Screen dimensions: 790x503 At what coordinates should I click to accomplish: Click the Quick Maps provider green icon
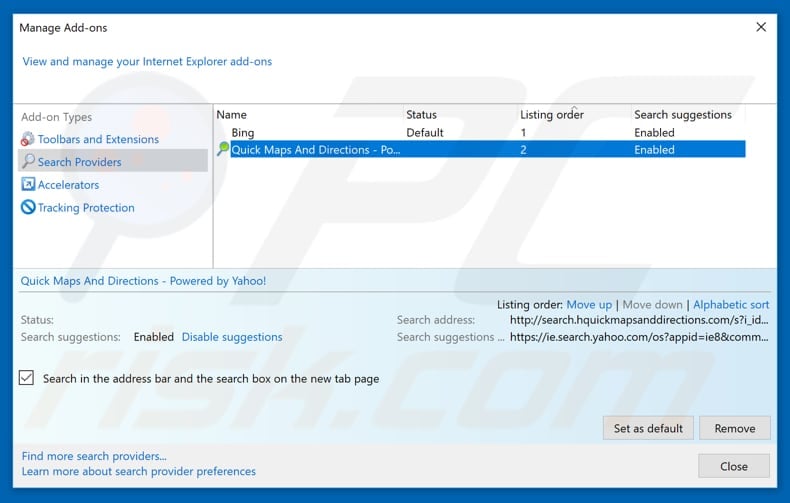pyautogui.click(x=223, y=149)
